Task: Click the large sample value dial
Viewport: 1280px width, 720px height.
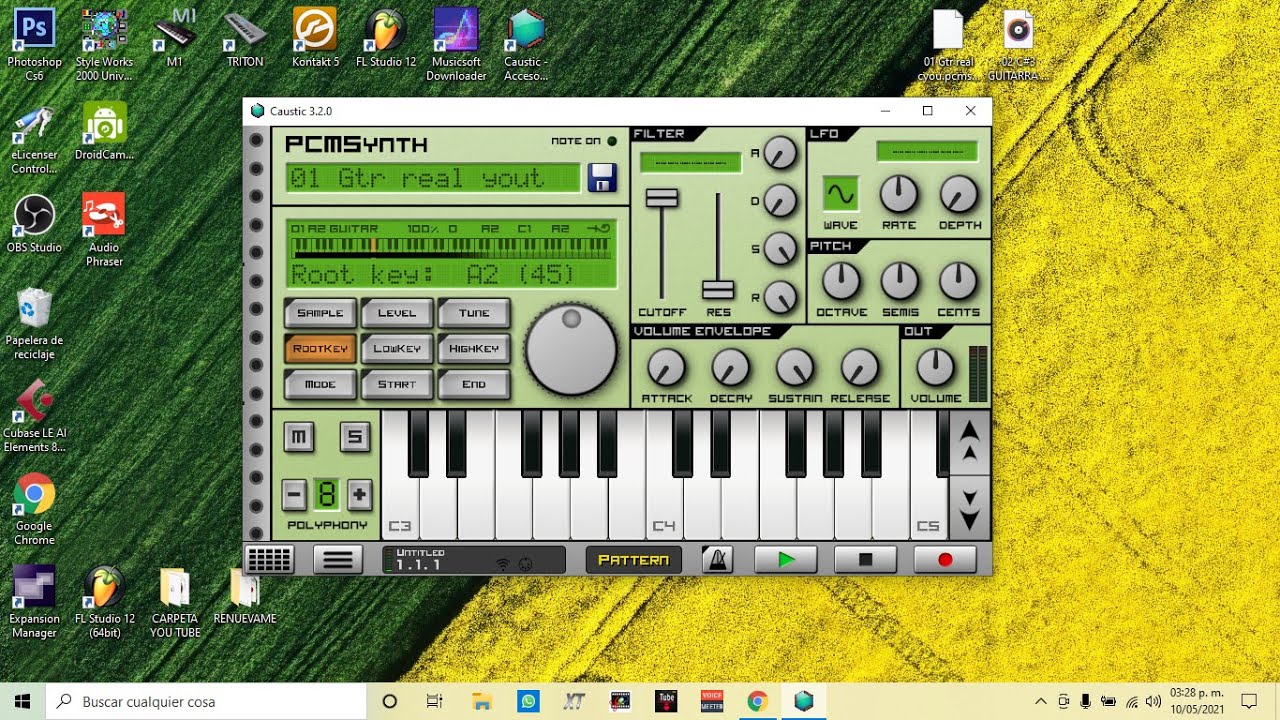Action: click(x=571, y=349)
